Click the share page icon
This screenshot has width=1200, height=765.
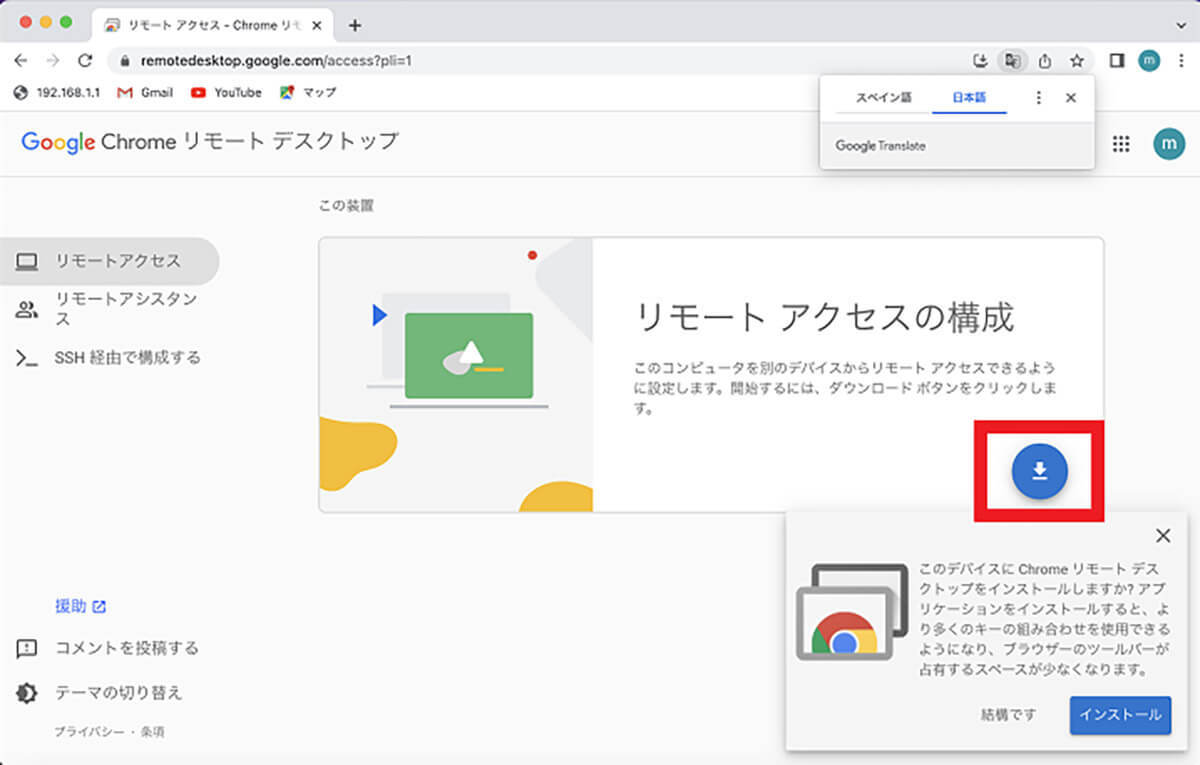click(1045, 61)
